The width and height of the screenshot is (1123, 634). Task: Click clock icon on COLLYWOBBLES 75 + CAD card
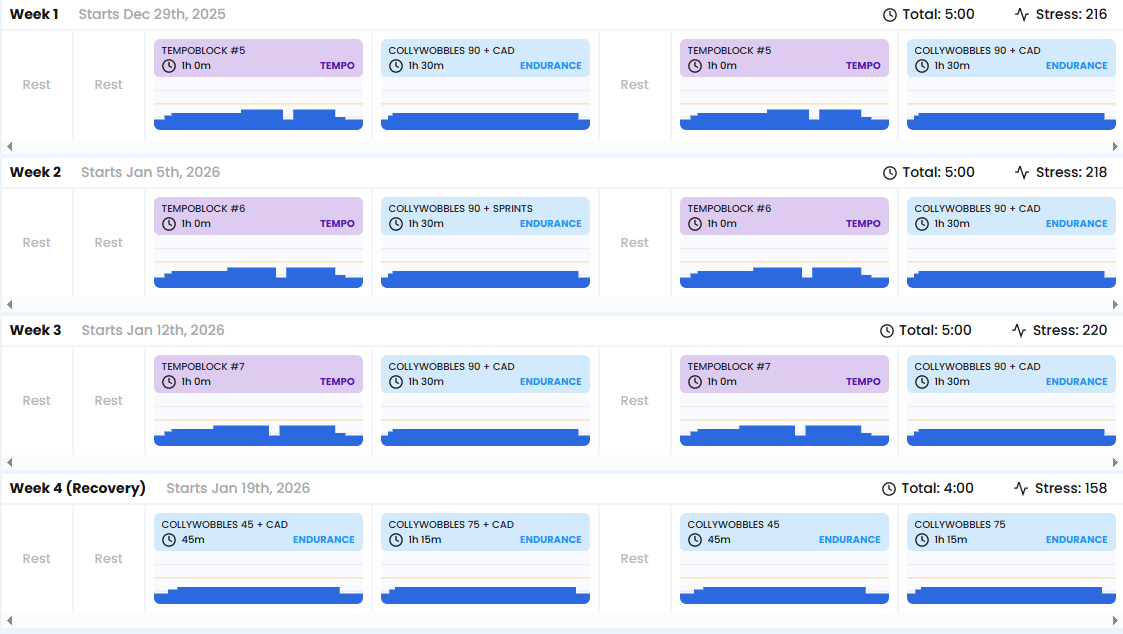[395, 540]
